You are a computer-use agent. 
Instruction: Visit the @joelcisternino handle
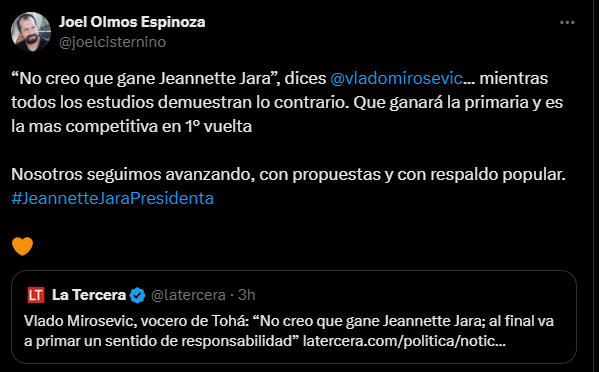[112, 42]
